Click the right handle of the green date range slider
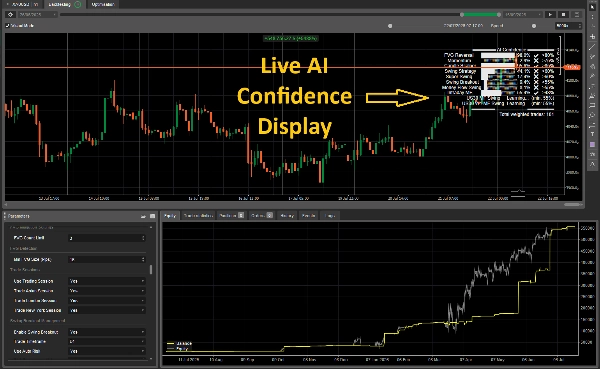The image size is (600, 369). (x=499, y=15)
